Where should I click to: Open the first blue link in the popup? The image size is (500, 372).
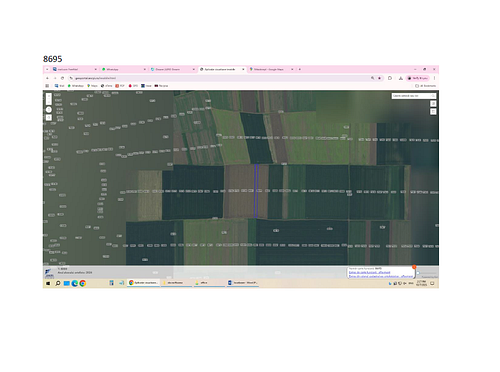[x=369, y=272]
